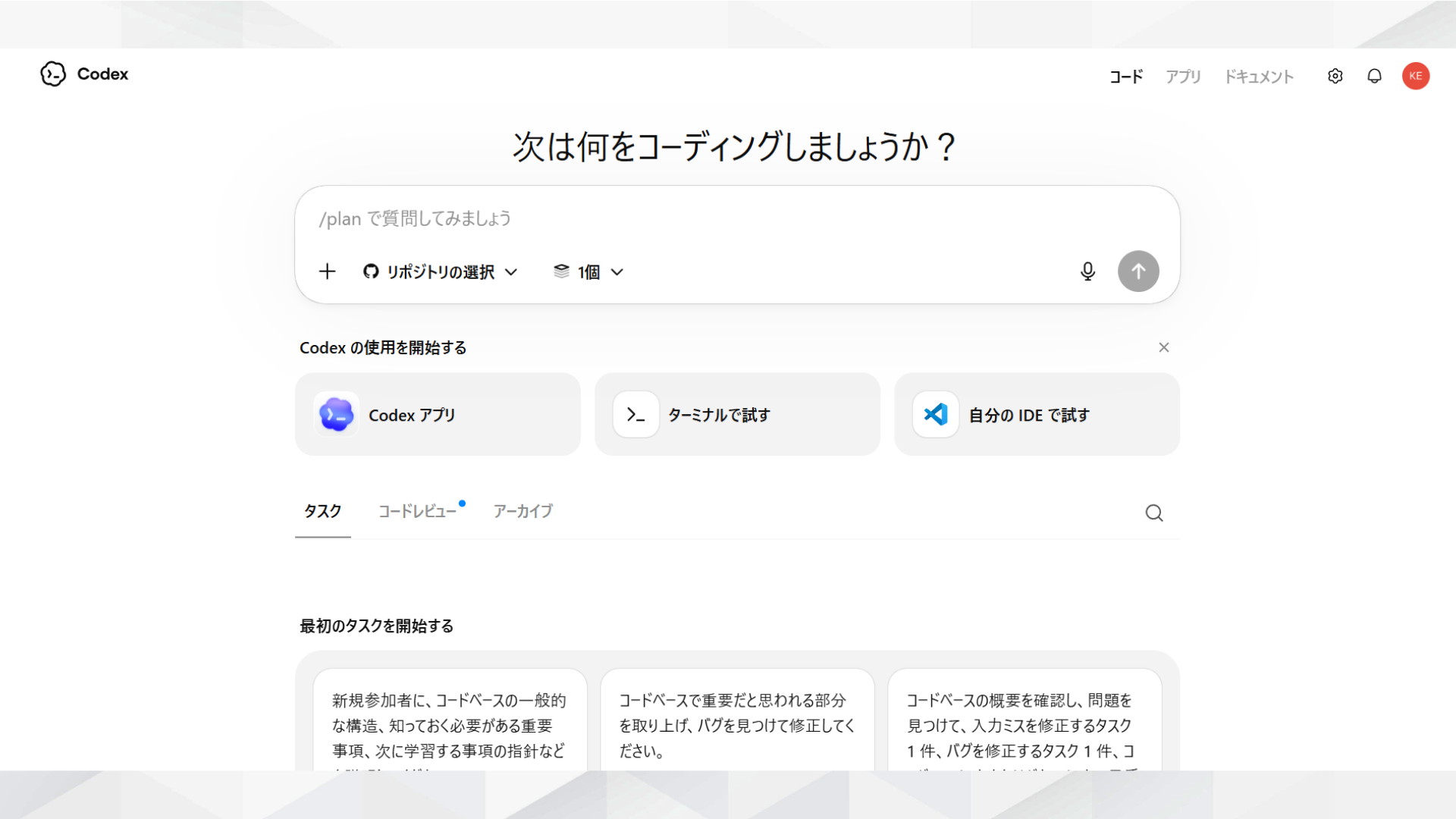Viewport: 1456px width, 819px height.
Task: Switch to the アーカイブ tab
Action: point(523,511)
